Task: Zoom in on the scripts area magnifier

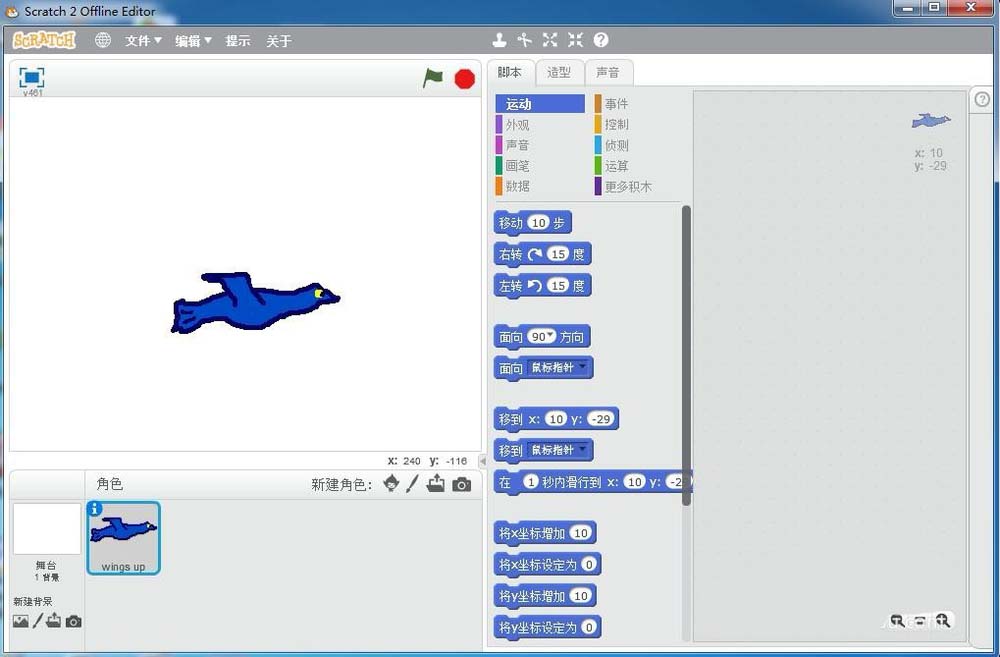Action: click(944, 621)
